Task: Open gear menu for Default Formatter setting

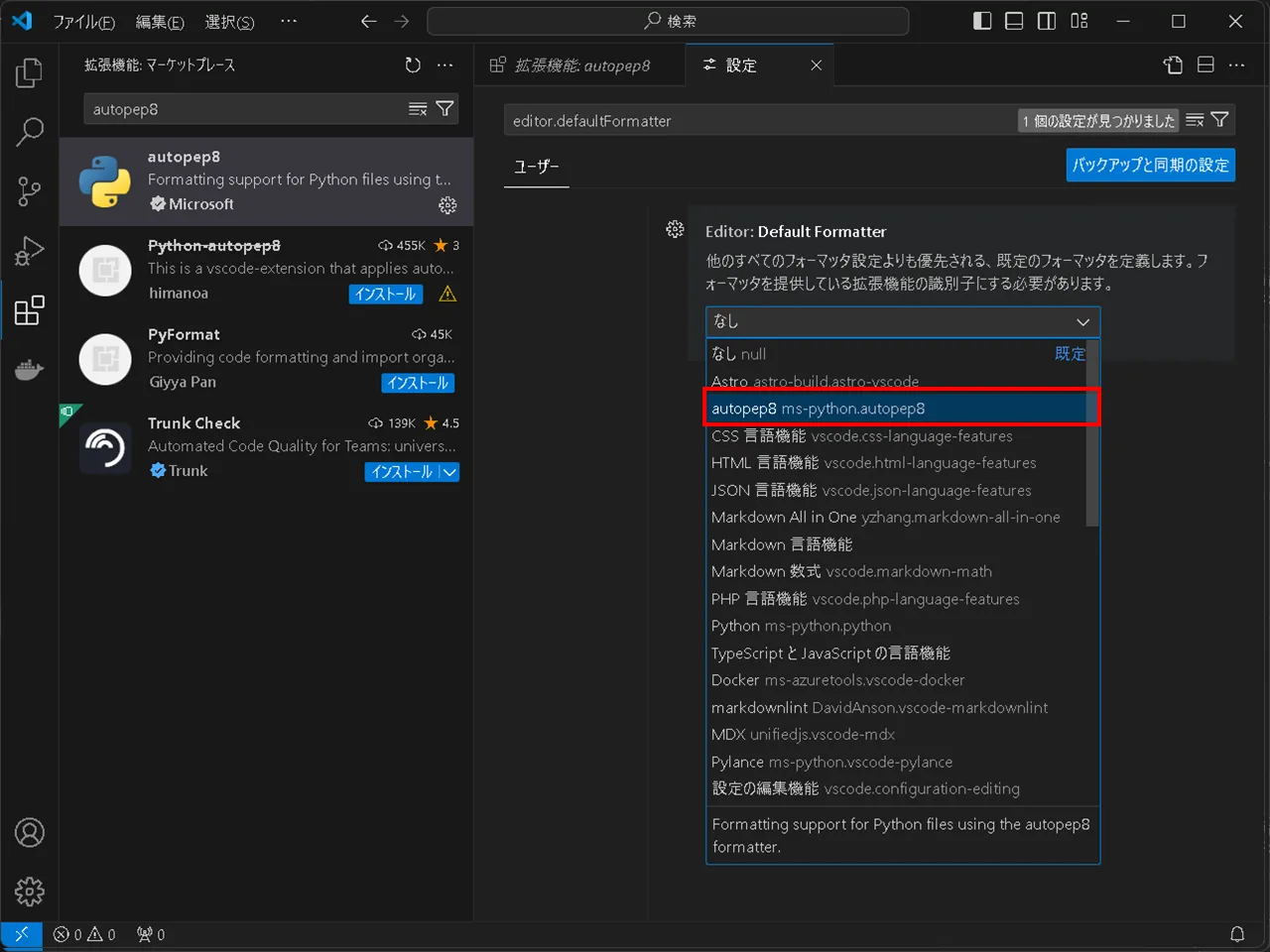Action: coord(675,230)
